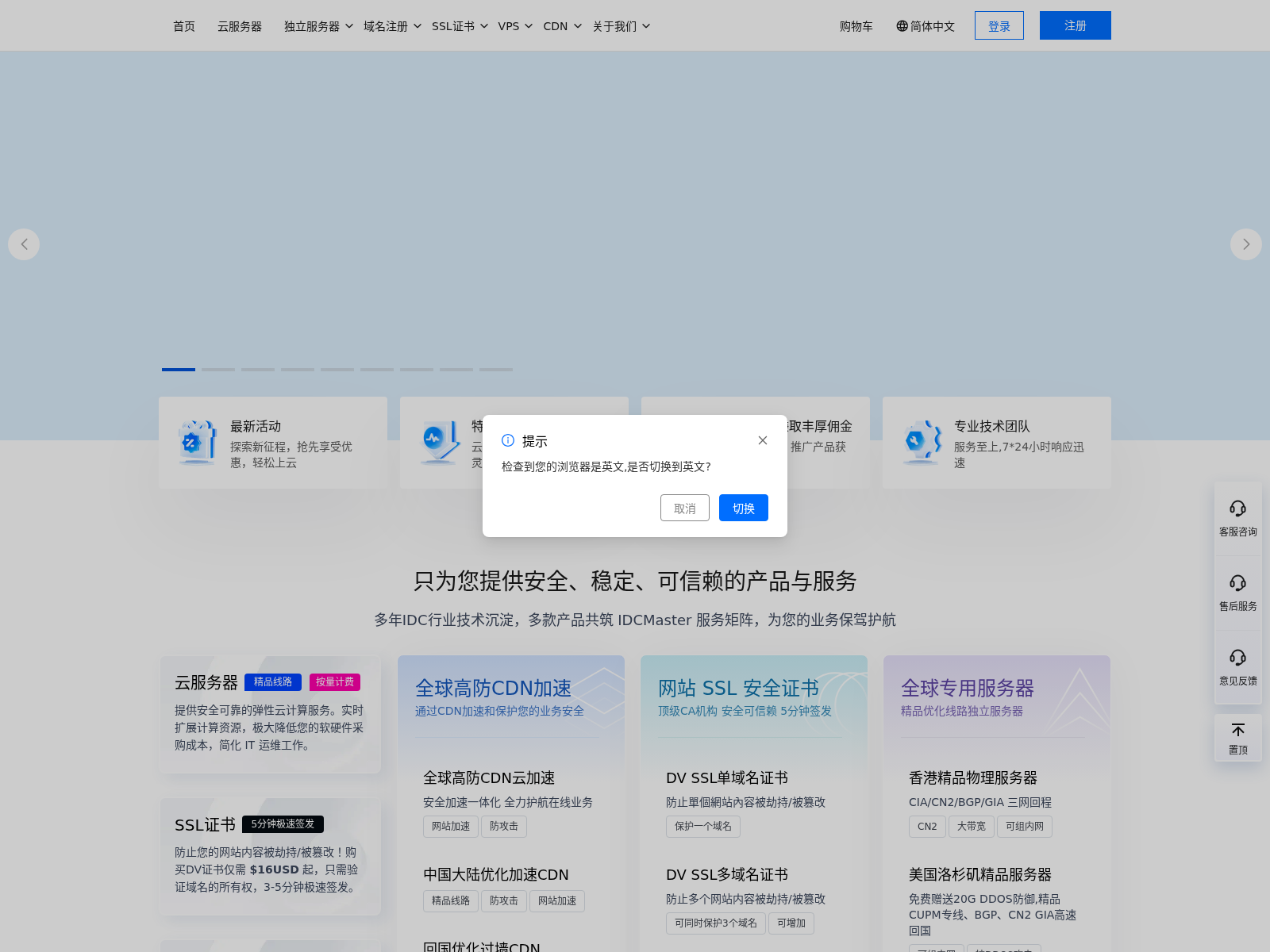Expand the 独立服务器 dropdown menu
This screenshot has height=952, width=1270.
[314, 25]
